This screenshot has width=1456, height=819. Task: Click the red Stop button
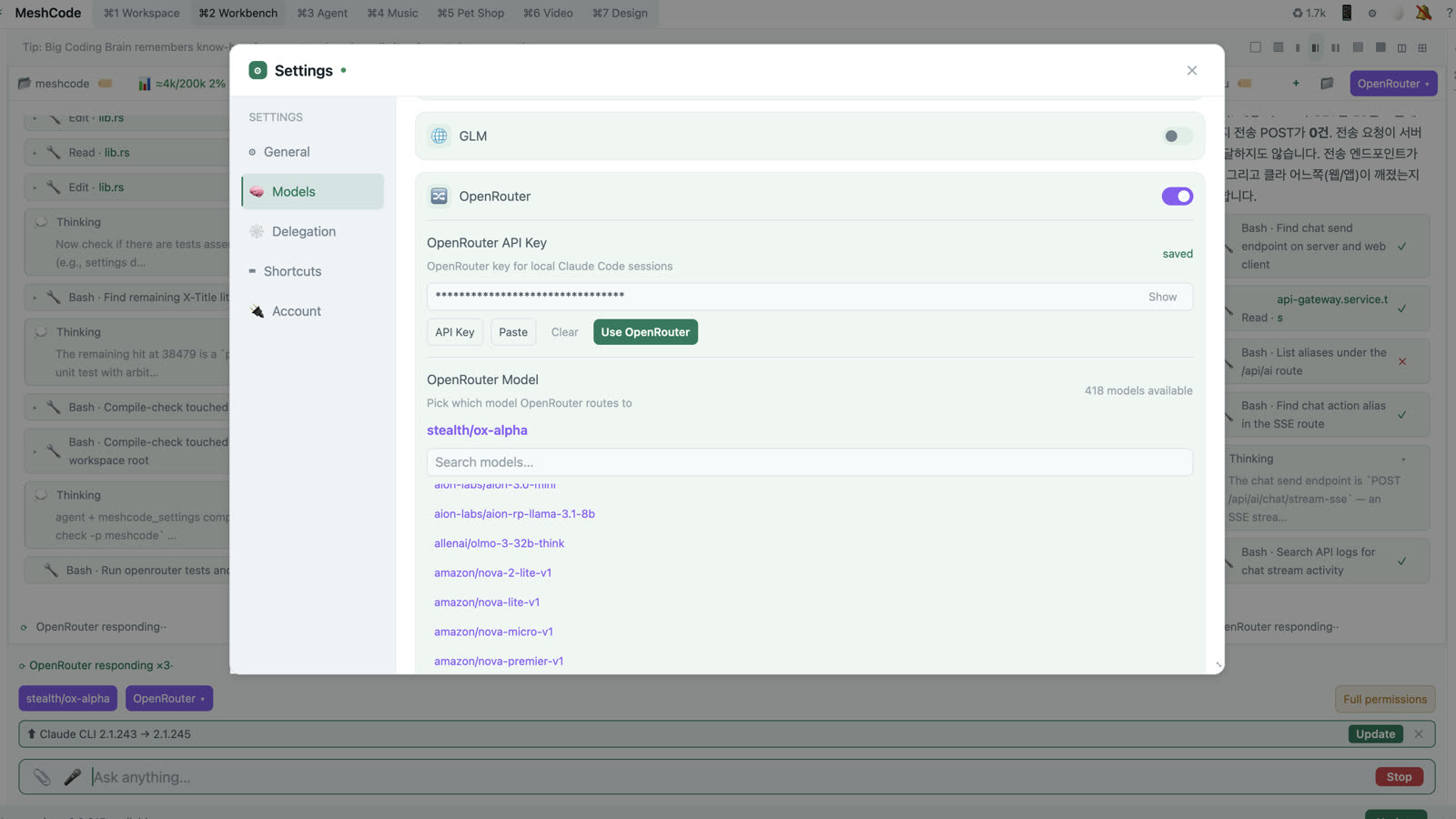1399,777
